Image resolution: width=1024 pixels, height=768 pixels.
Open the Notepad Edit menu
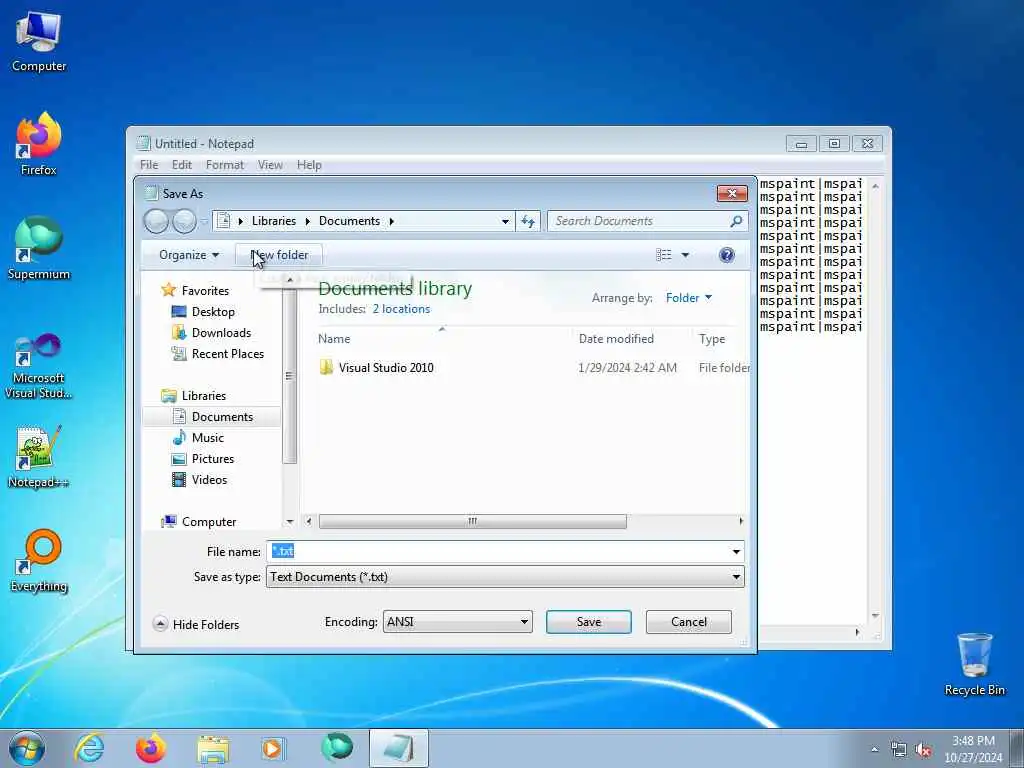pyautogui.click(x=182, y=165)
